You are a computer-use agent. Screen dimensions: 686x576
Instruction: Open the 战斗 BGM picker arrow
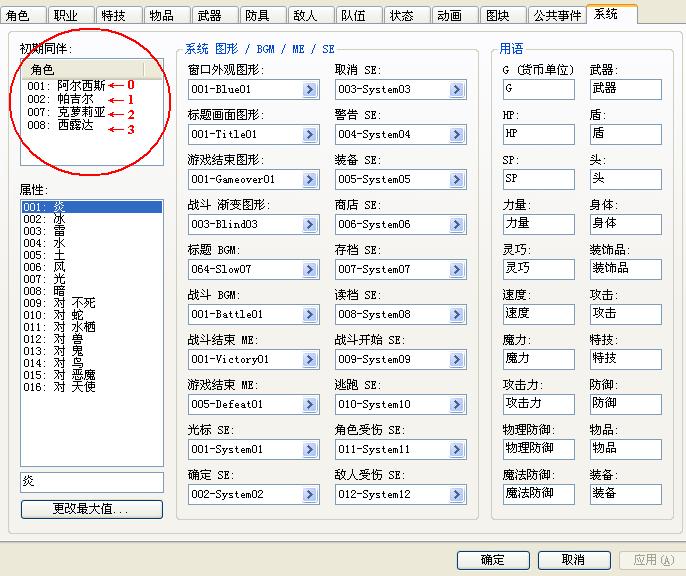pos(310,314)
